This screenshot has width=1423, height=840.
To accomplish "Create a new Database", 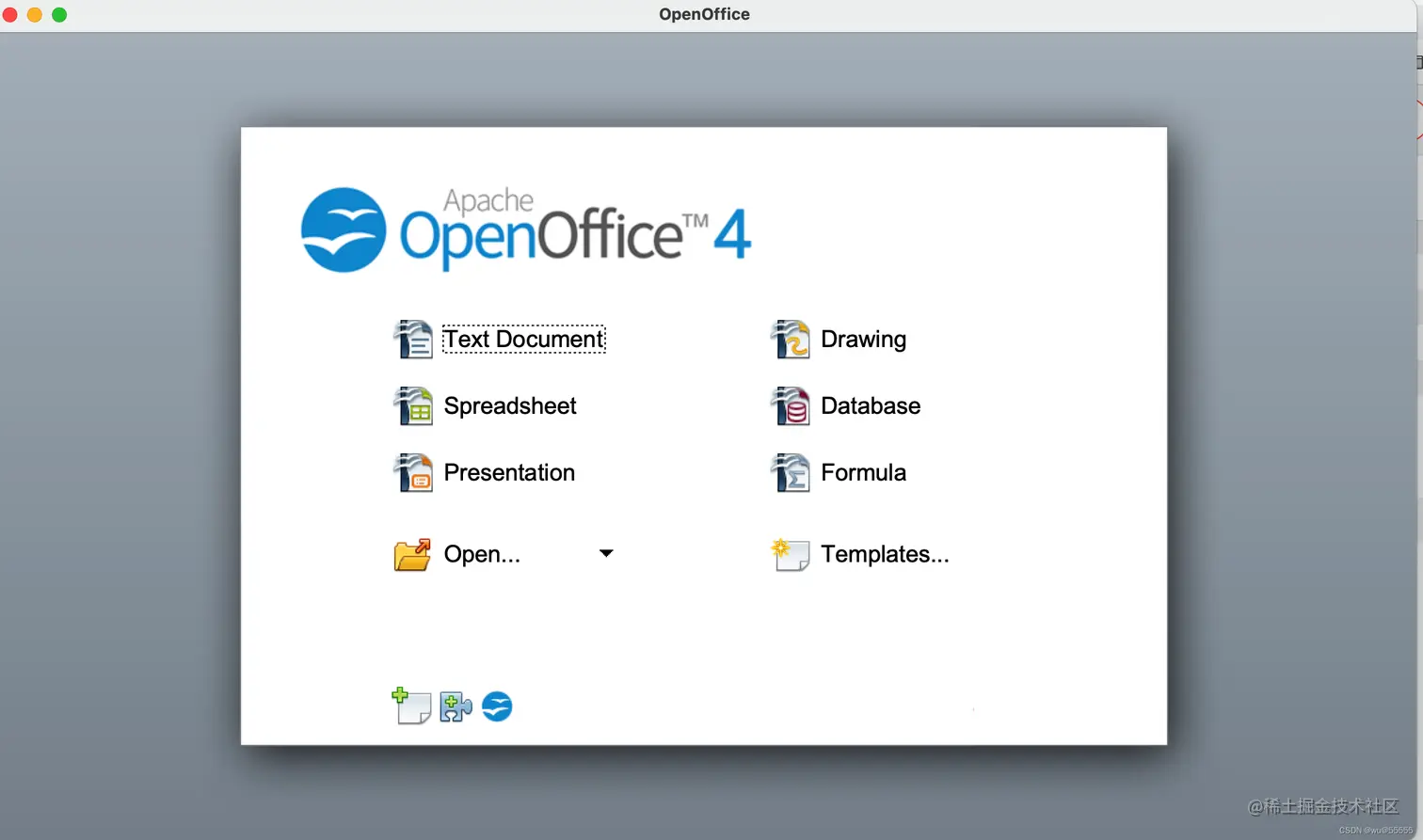I will point(871,405).
